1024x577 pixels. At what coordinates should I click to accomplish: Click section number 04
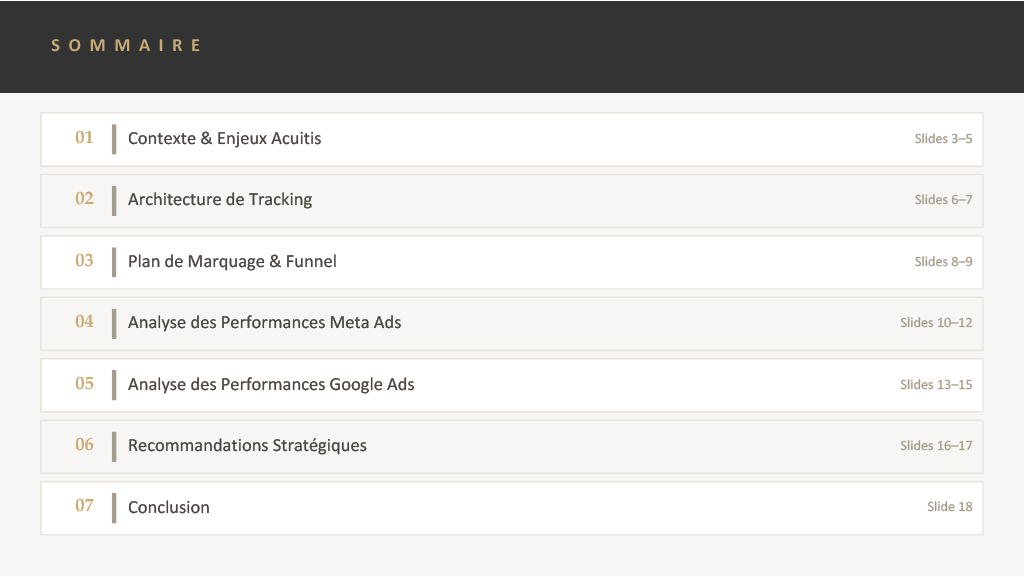(84, 321)
